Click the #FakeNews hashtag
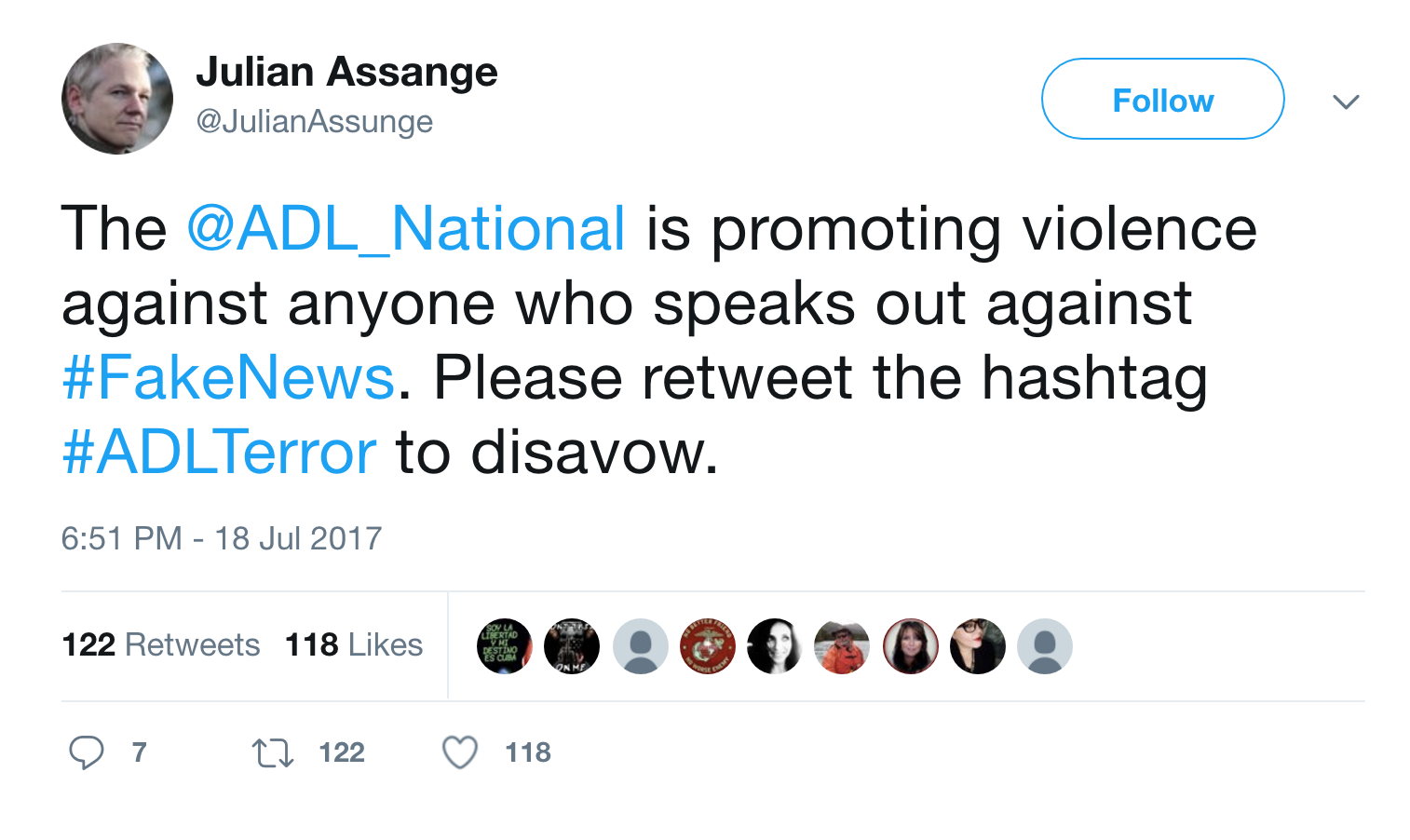1410x840 pixels. 228,378
